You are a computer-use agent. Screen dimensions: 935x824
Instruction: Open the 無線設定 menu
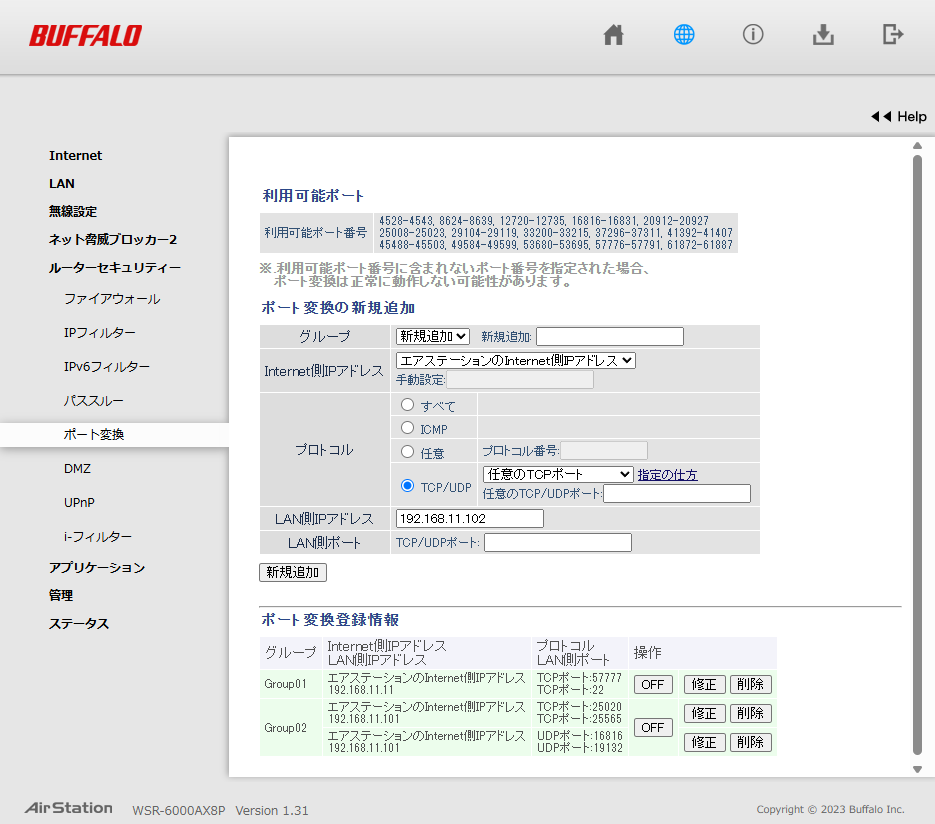click(73, 212)
